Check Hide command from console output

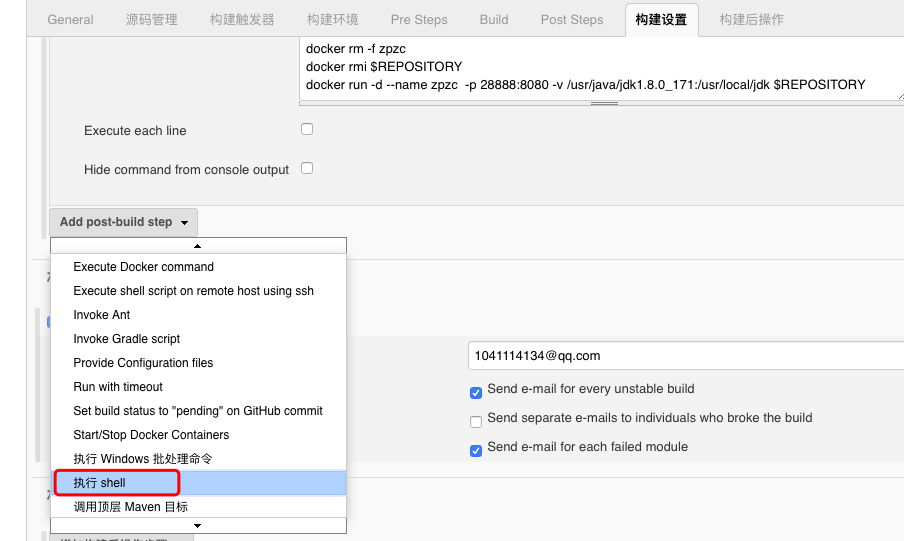tap(307, 168)
